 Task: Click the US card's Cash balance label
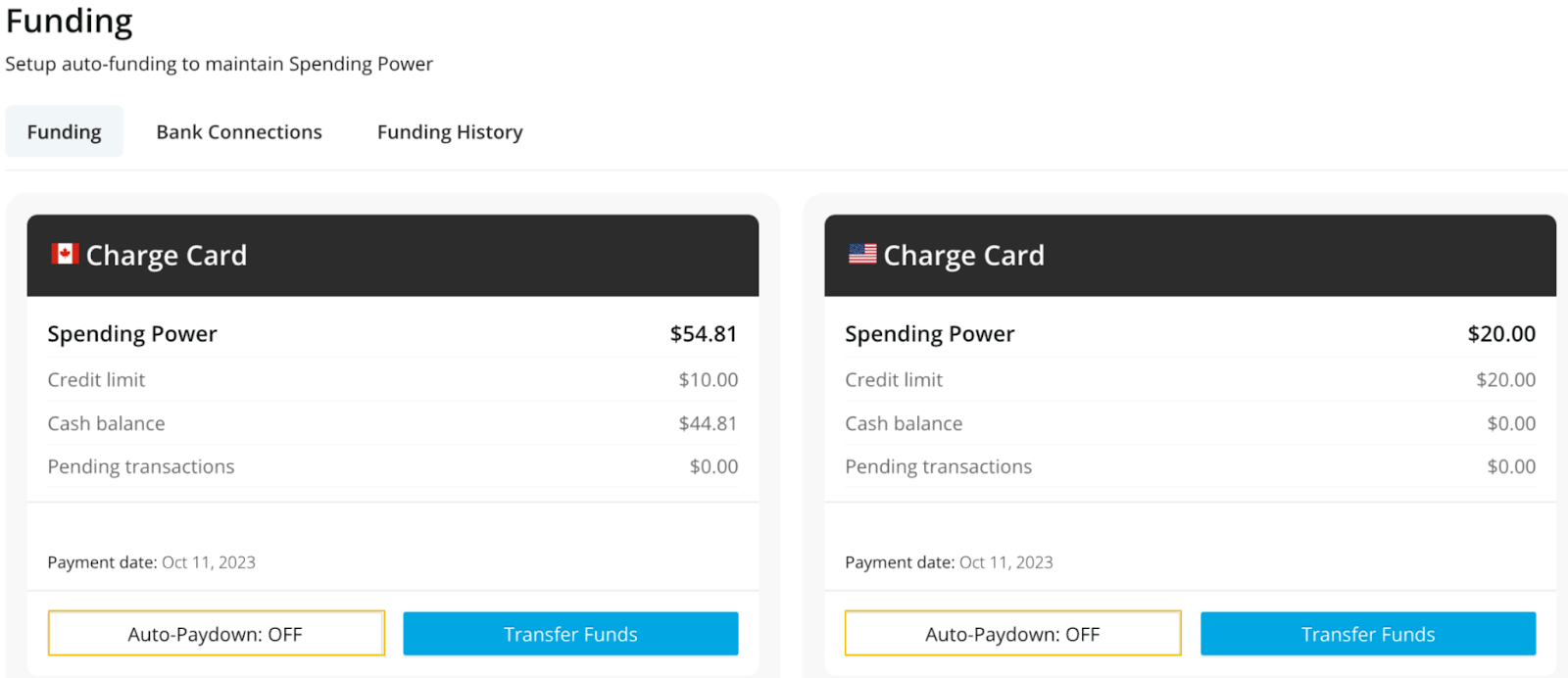pyautogui.click(x=904, y=423)
